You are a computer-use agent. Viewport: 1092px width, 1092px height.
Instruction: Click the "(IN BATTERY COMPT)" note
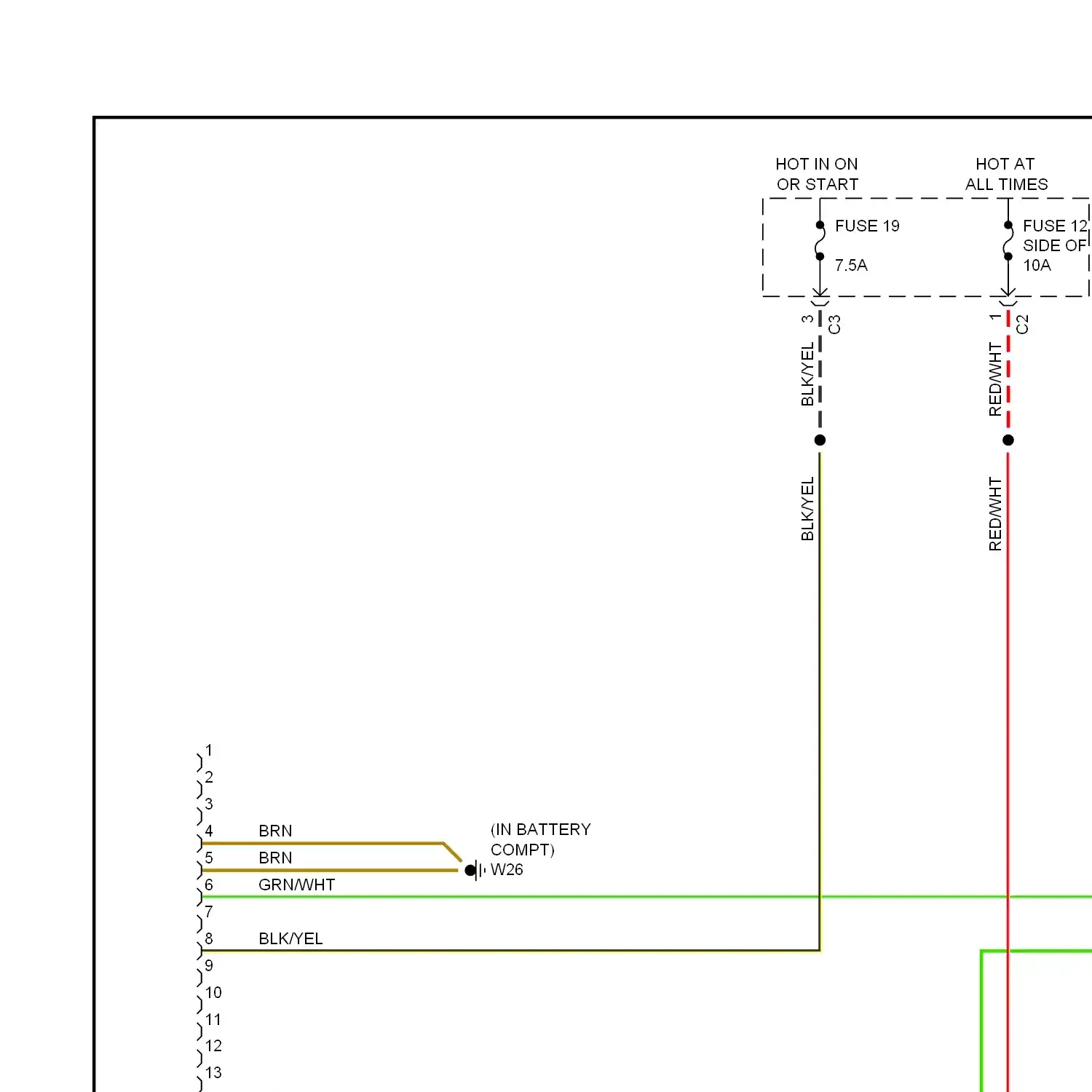pos(540,839)
